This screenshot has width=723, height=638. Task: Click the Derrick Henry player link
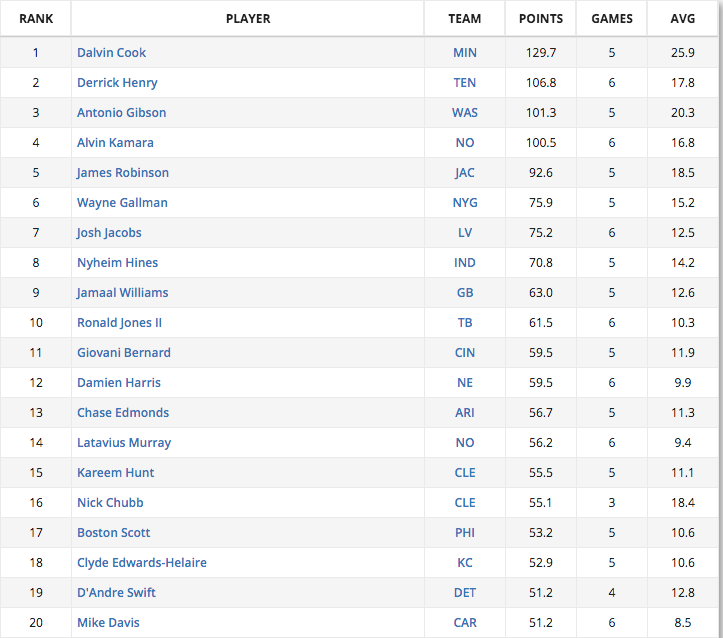pyautogui.click(x=117, y=83)
